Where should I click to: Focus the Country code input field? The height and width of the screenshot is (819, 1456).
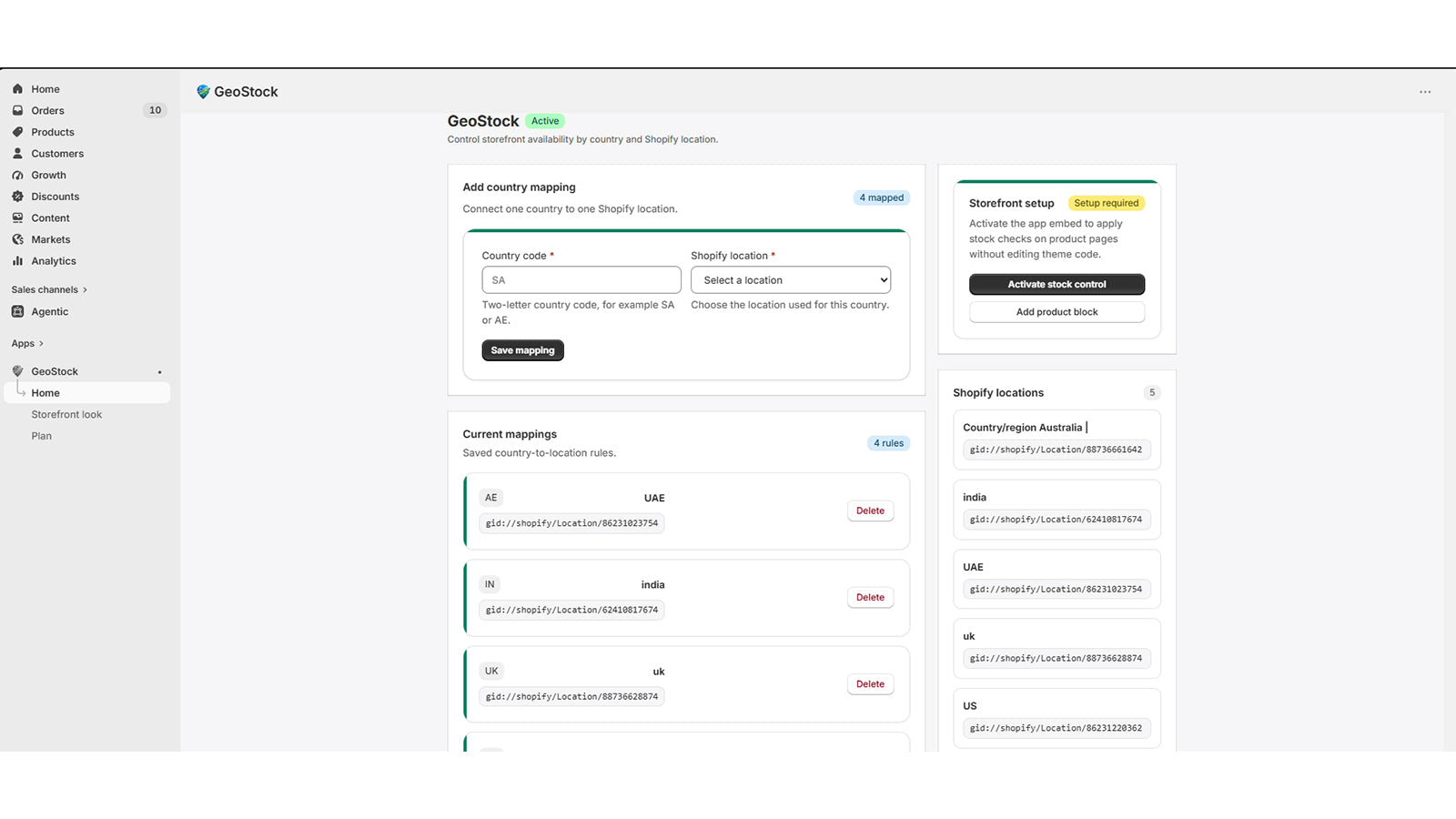tap(581, 280)
